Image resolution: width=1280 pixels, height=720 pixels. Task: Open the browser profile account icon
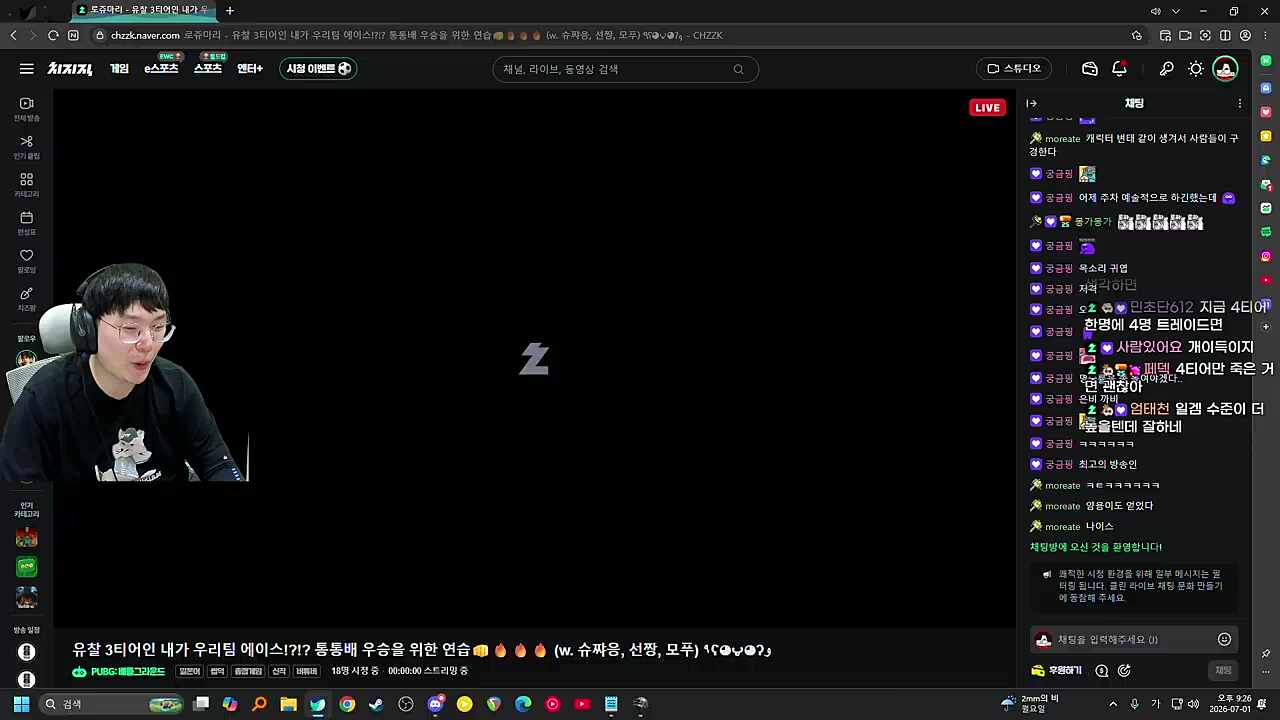(1245, 35)
